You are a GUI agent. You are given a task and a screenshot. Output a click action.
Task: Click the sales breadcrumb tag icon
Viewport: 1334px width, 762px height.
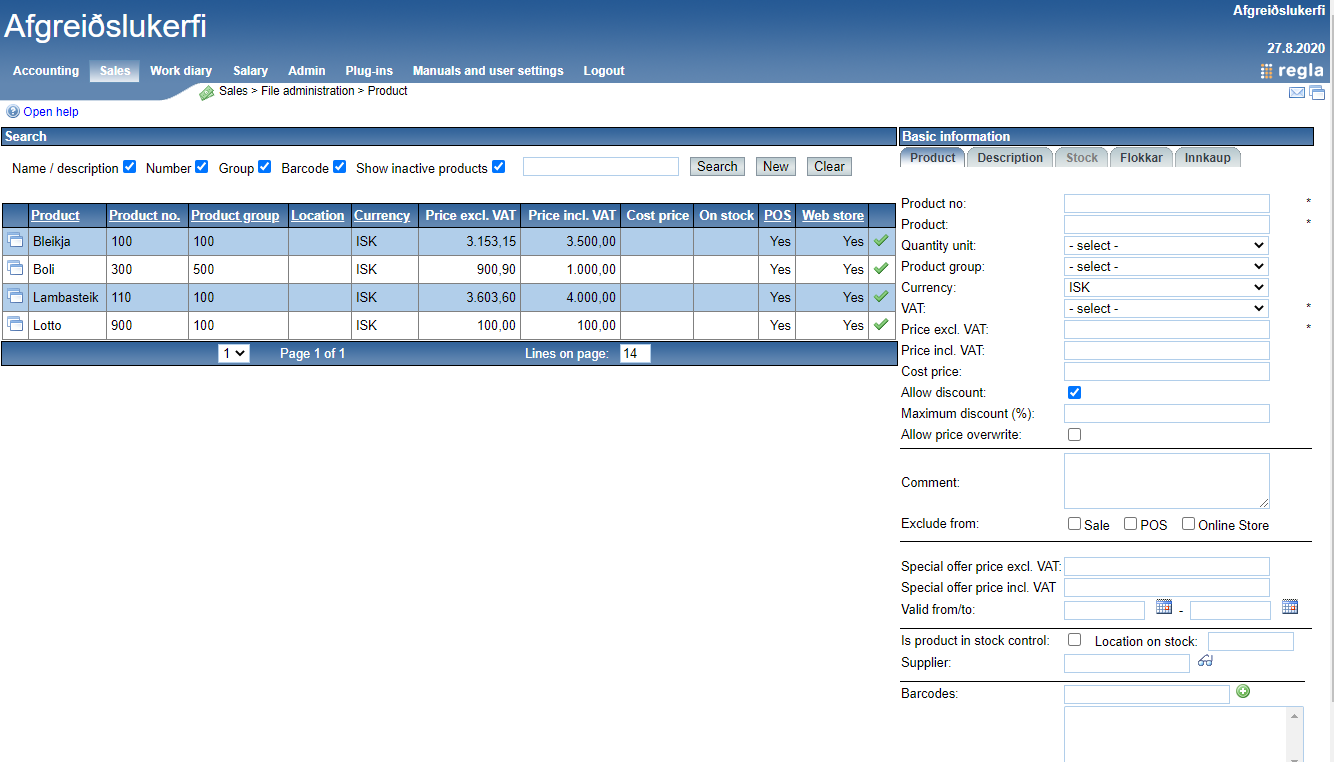tap(207, 93)
